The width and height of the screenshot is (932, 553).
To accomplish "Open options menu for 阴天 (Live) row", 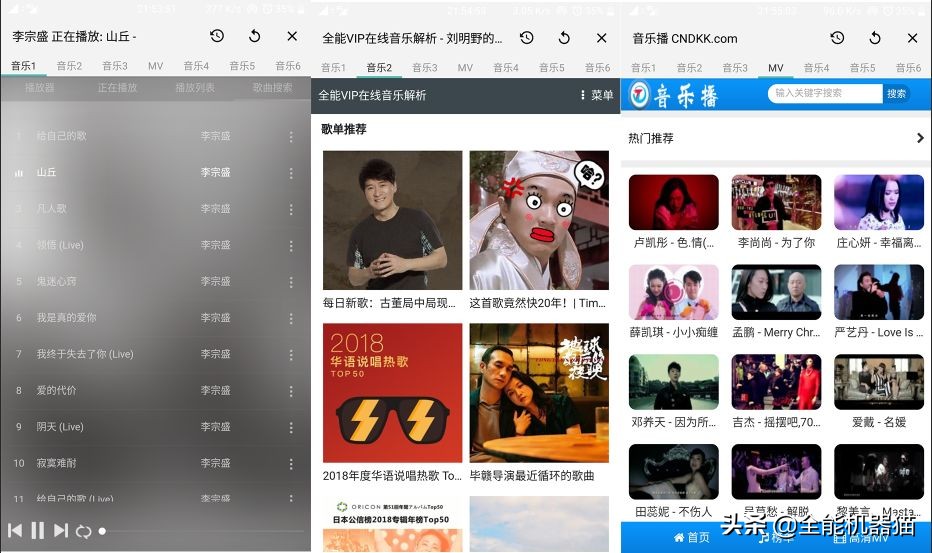I will pyautogui.click(x=291, y=428).
